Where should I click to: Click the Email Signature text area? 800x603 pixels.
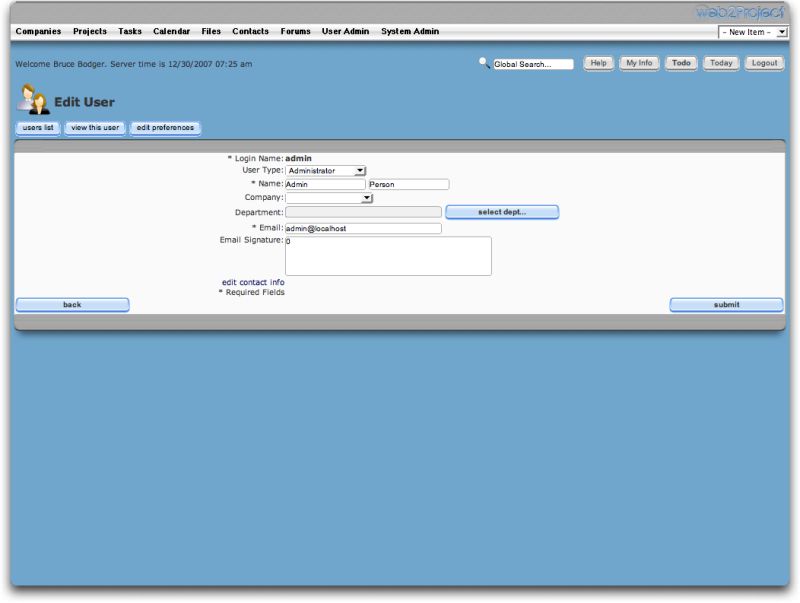[388, 256]
